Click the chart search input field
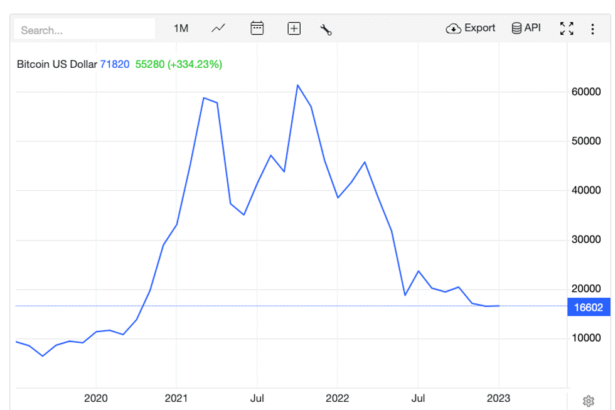 (x=85, y=29)
